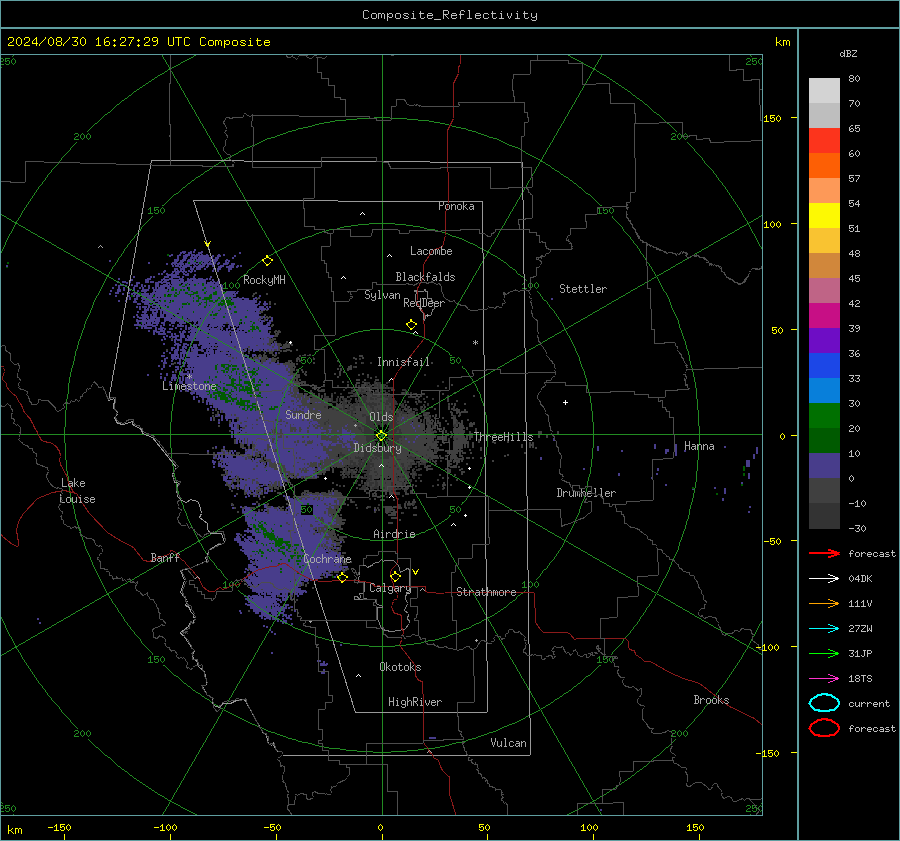Click the dBZ legend heading

848,53
